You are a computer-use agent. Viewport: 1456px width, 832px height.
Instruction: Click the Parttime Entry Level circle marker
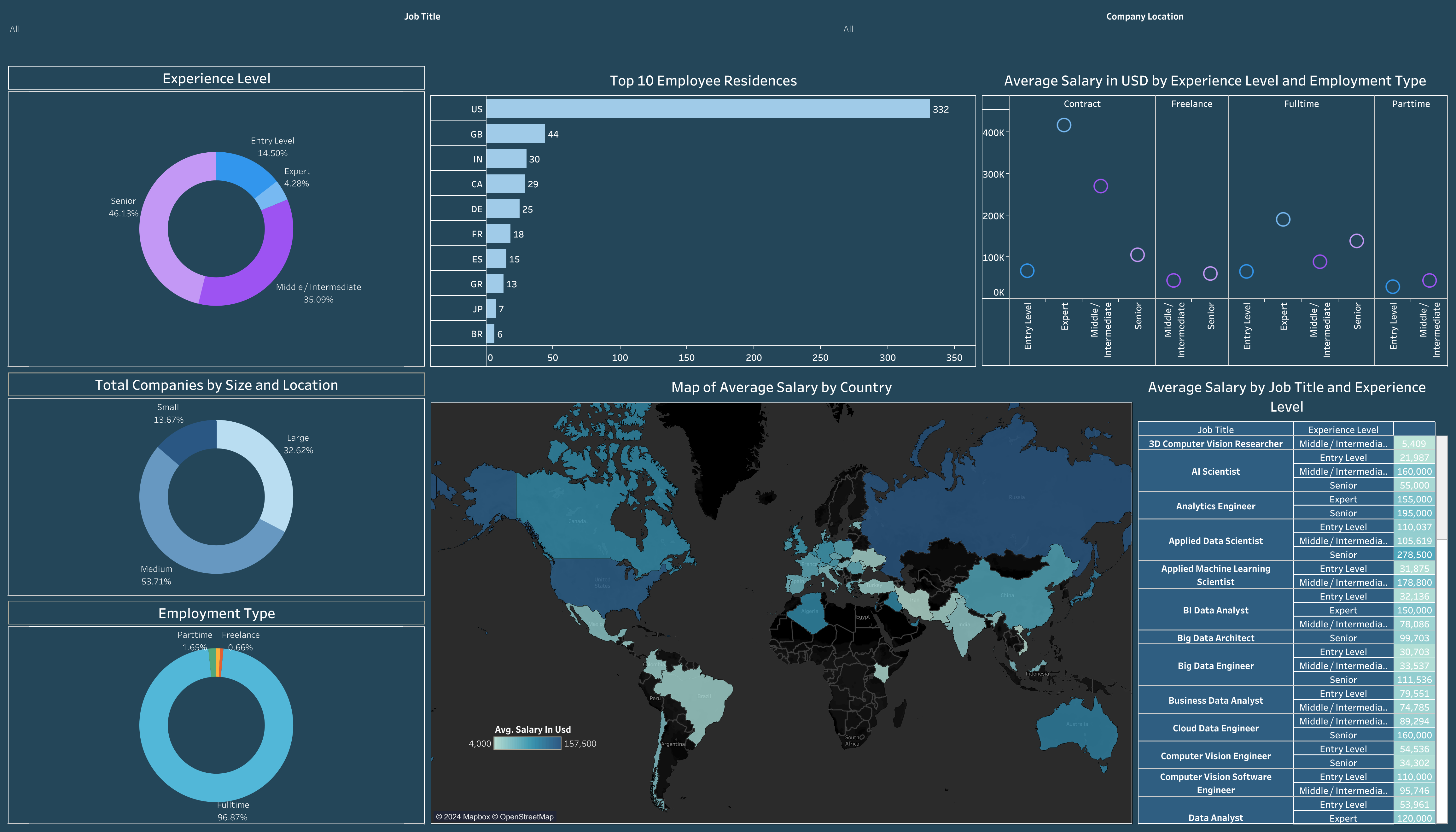pyautogui.click(x=1393, y=287)
